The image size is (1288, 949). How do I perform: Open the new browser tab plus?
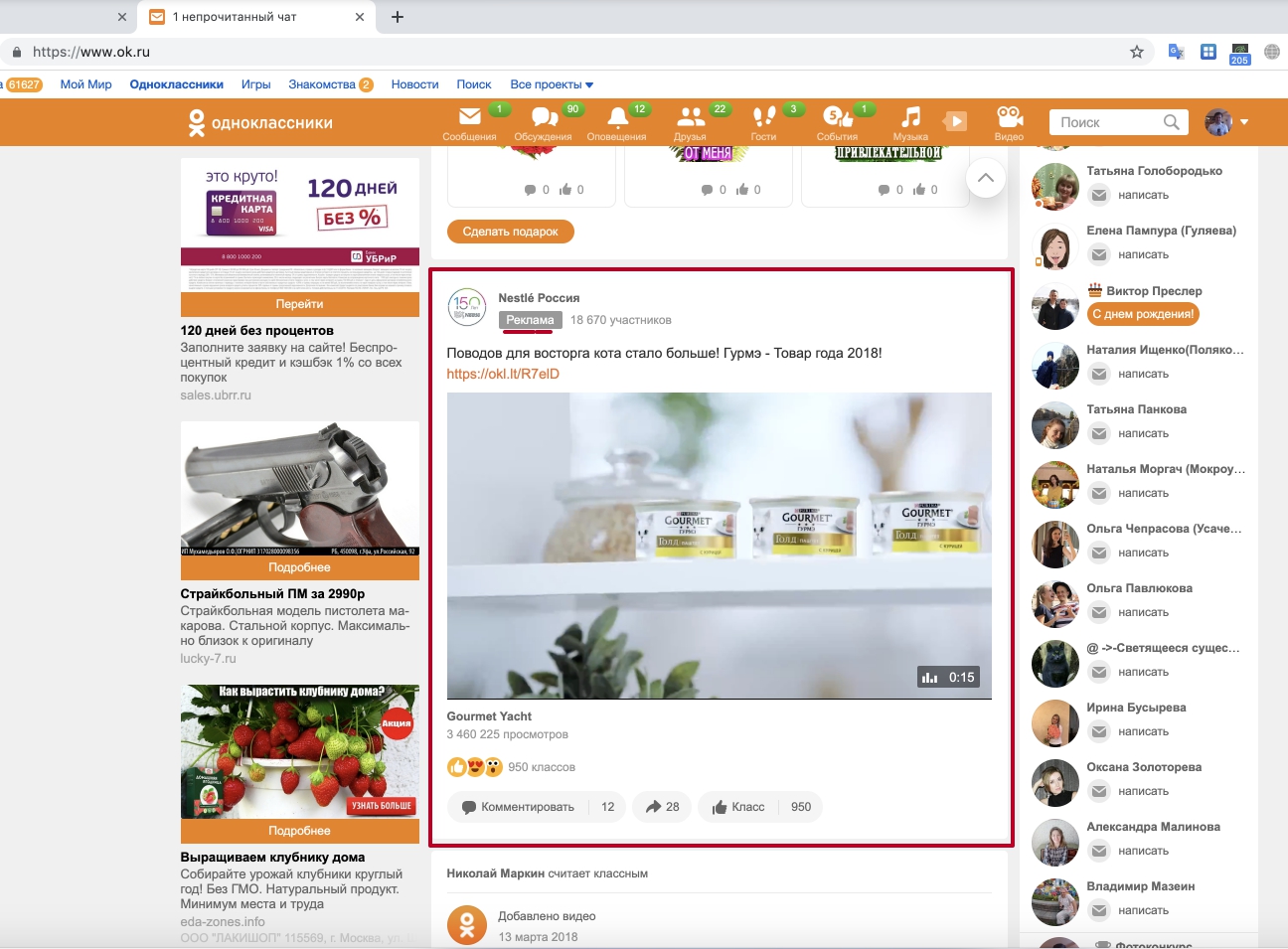pyautogui.click(x=398, y=17)
